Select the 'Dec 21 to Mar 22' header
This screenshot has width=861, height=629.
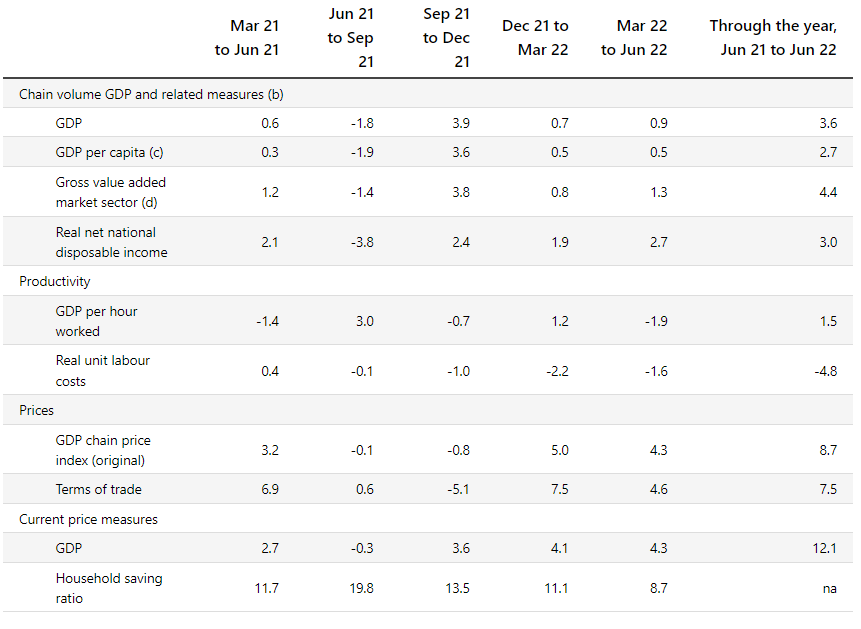point(535,38)
